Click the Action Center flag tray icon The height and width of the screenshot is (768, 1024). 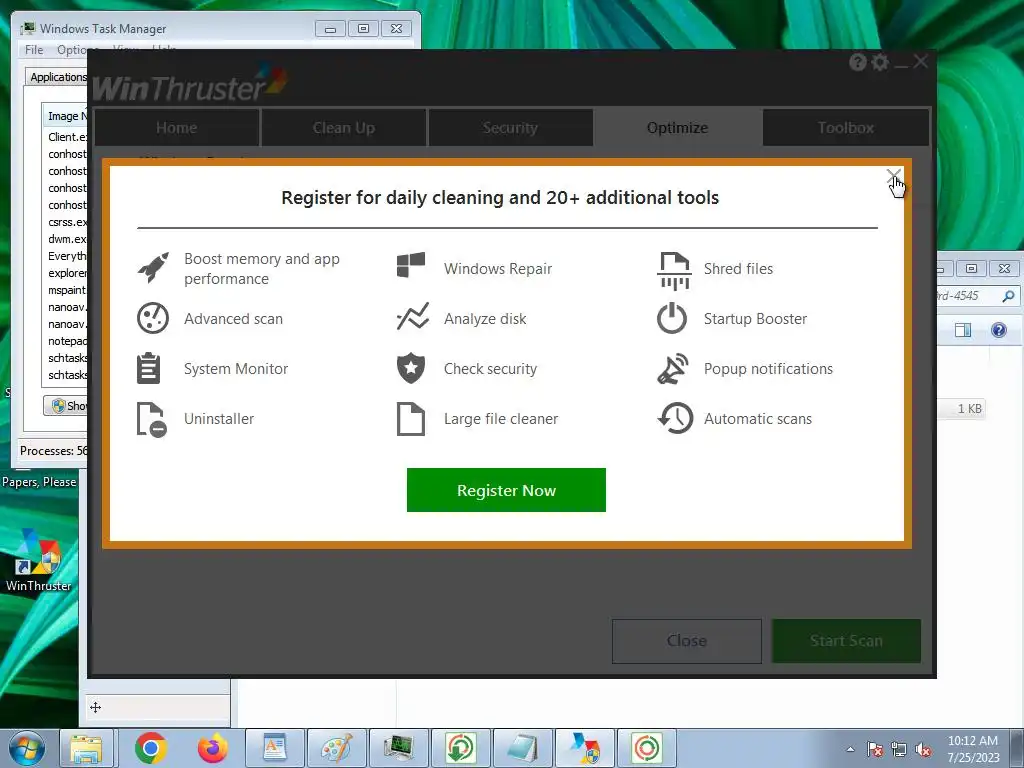pyautogui.click(x=874, y=749)
